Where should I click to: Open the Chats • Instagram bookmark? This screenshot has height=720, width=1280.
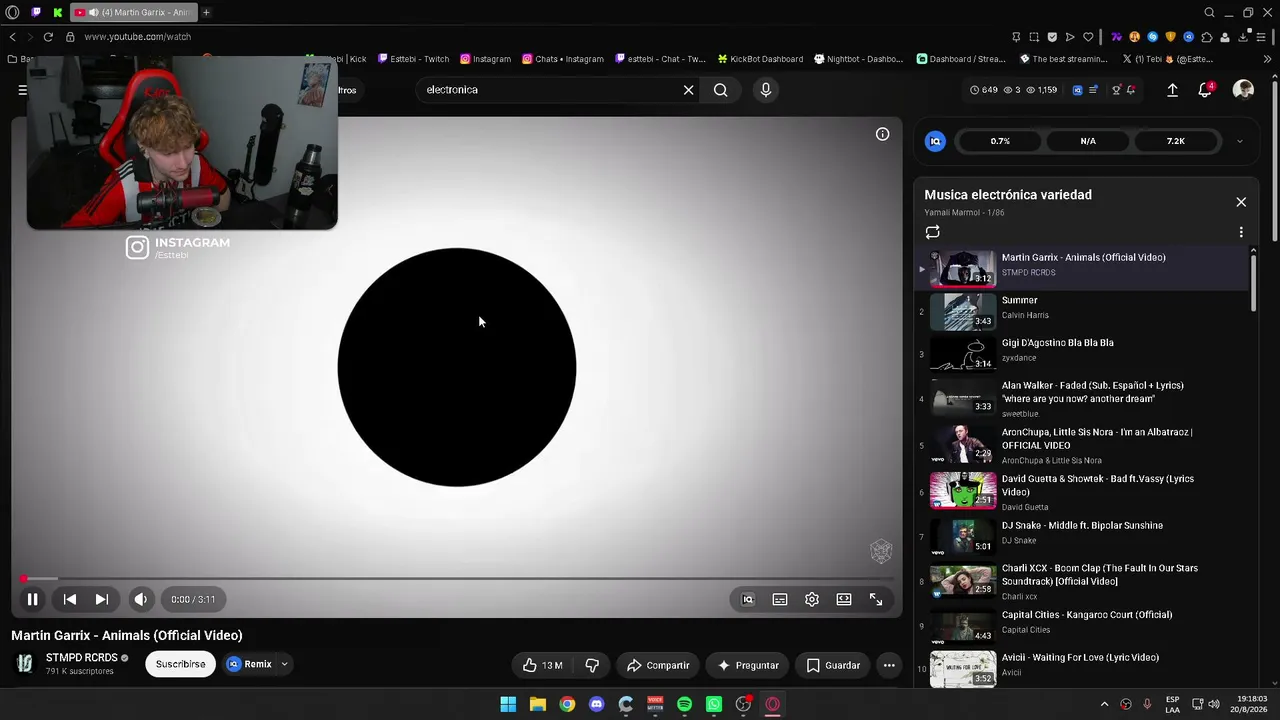(563, 59)
